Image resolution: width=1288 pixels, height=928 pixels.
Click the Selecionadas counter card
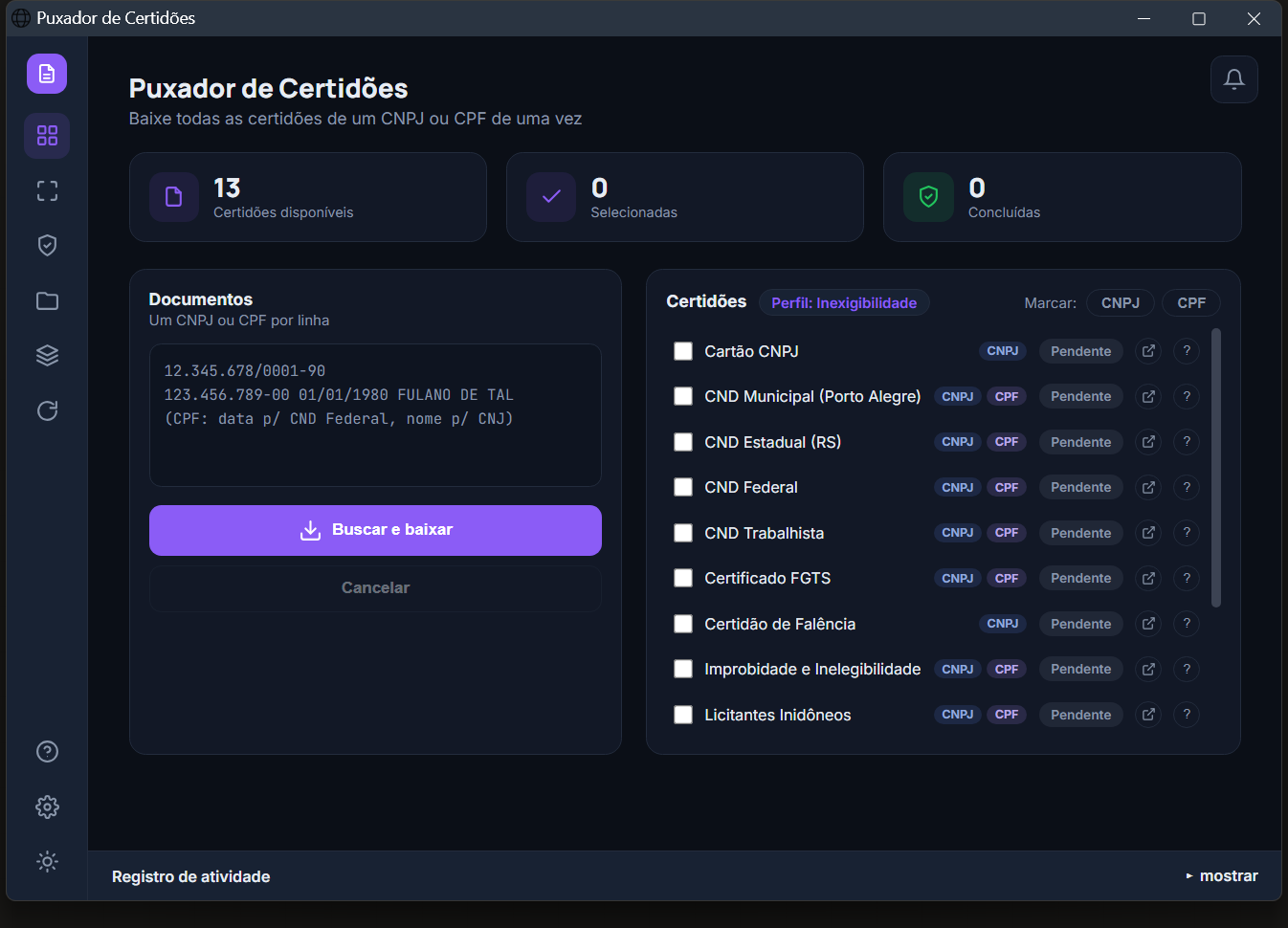(x=685, y=197)
